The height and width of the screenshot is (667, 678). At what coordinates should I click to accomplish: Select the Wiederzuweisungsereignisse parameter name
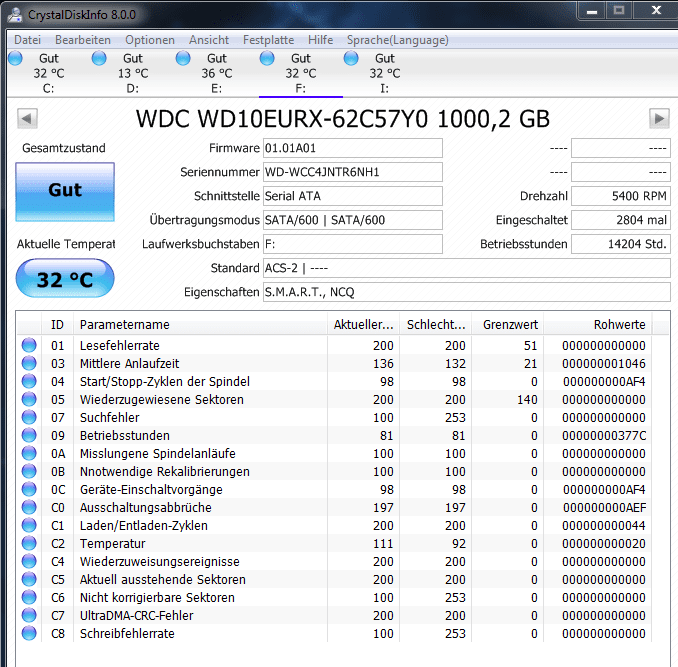(160, 562)
